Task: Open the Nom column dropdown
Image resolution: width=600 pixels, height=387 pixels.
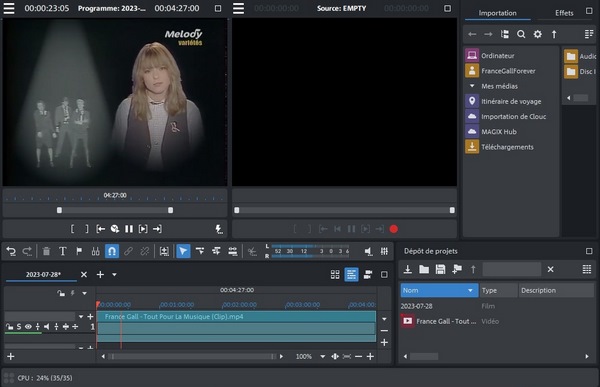Action: tap(470, 291)
